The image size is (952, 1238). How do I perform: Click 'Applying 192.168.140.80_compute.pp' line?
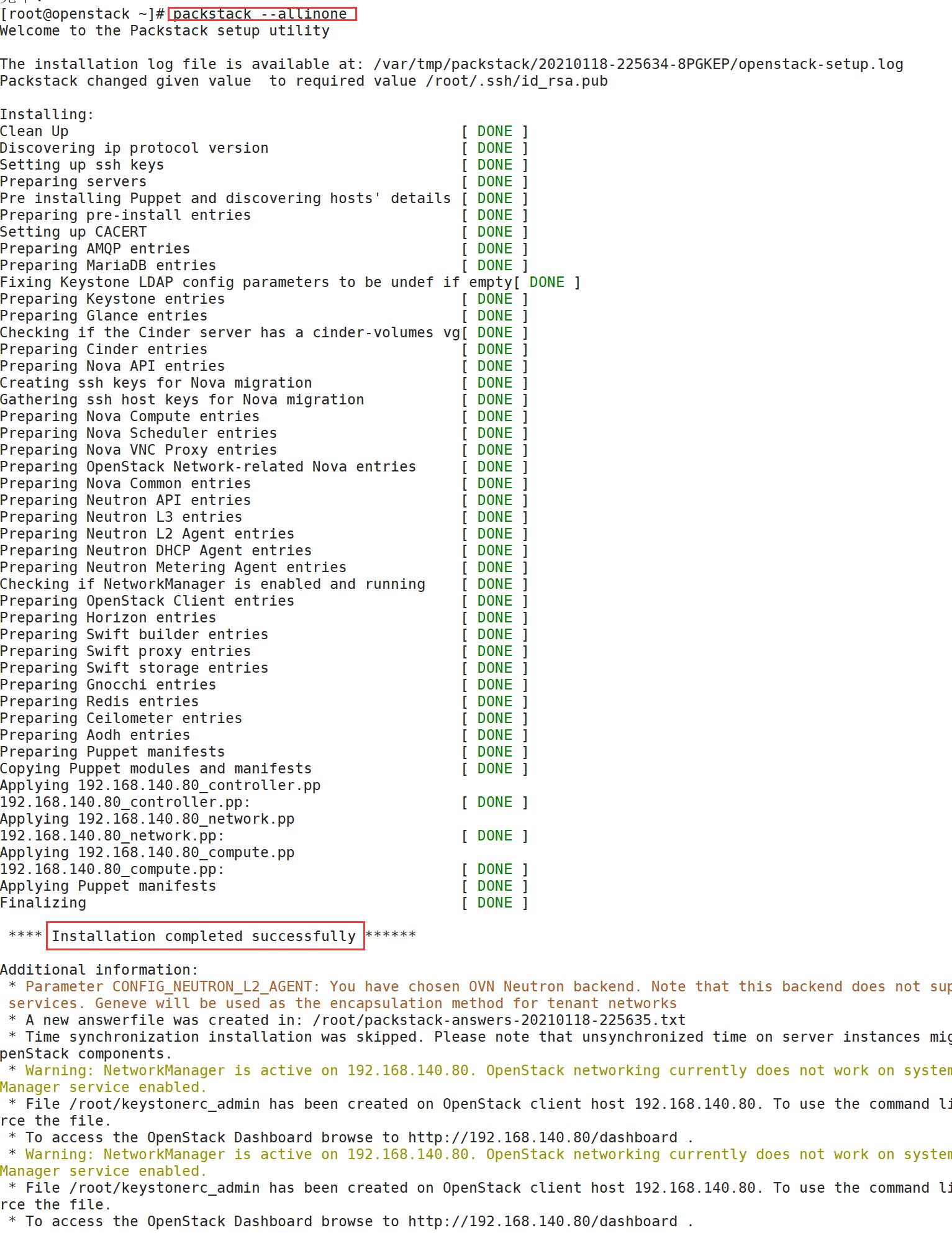tap(147, 853)
